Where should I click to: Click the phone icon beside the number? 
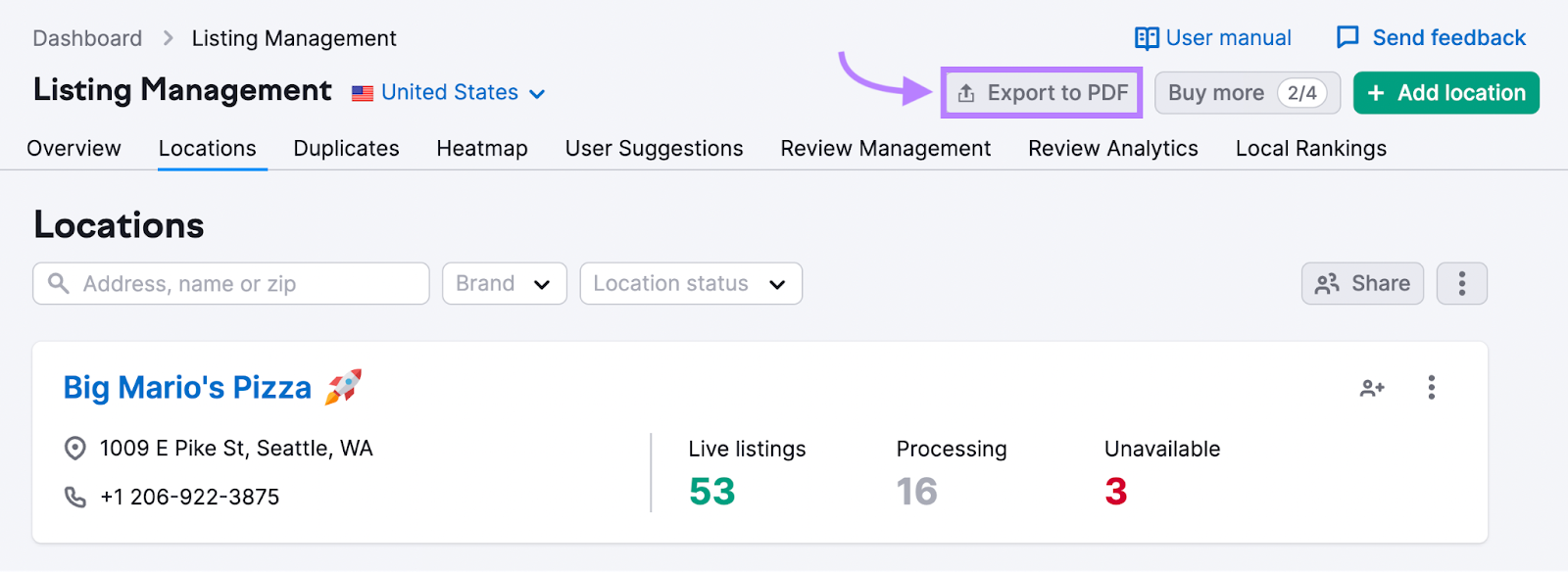coord(75,498)
